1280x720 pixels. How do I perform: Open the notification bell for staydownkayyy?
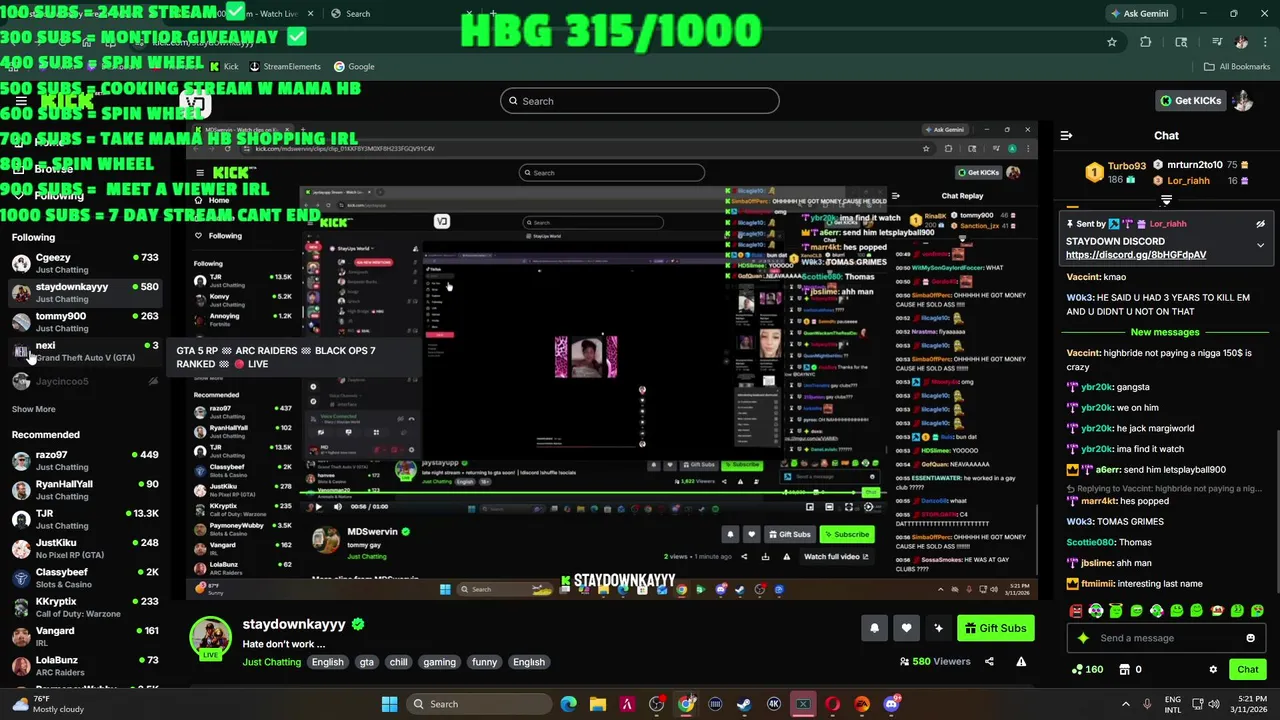pos(874,628)
